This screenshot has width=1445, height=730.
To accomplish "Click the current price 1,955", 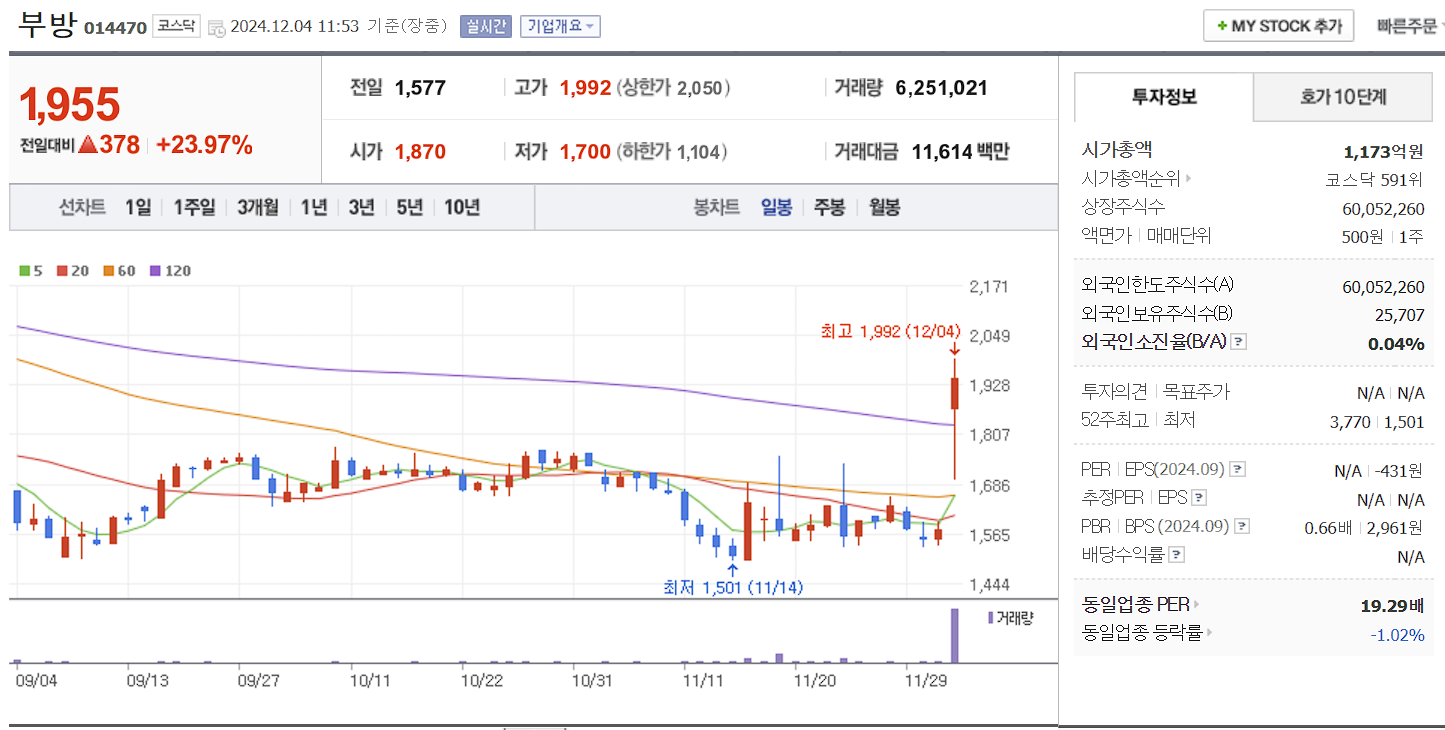I will pos(70,105).
